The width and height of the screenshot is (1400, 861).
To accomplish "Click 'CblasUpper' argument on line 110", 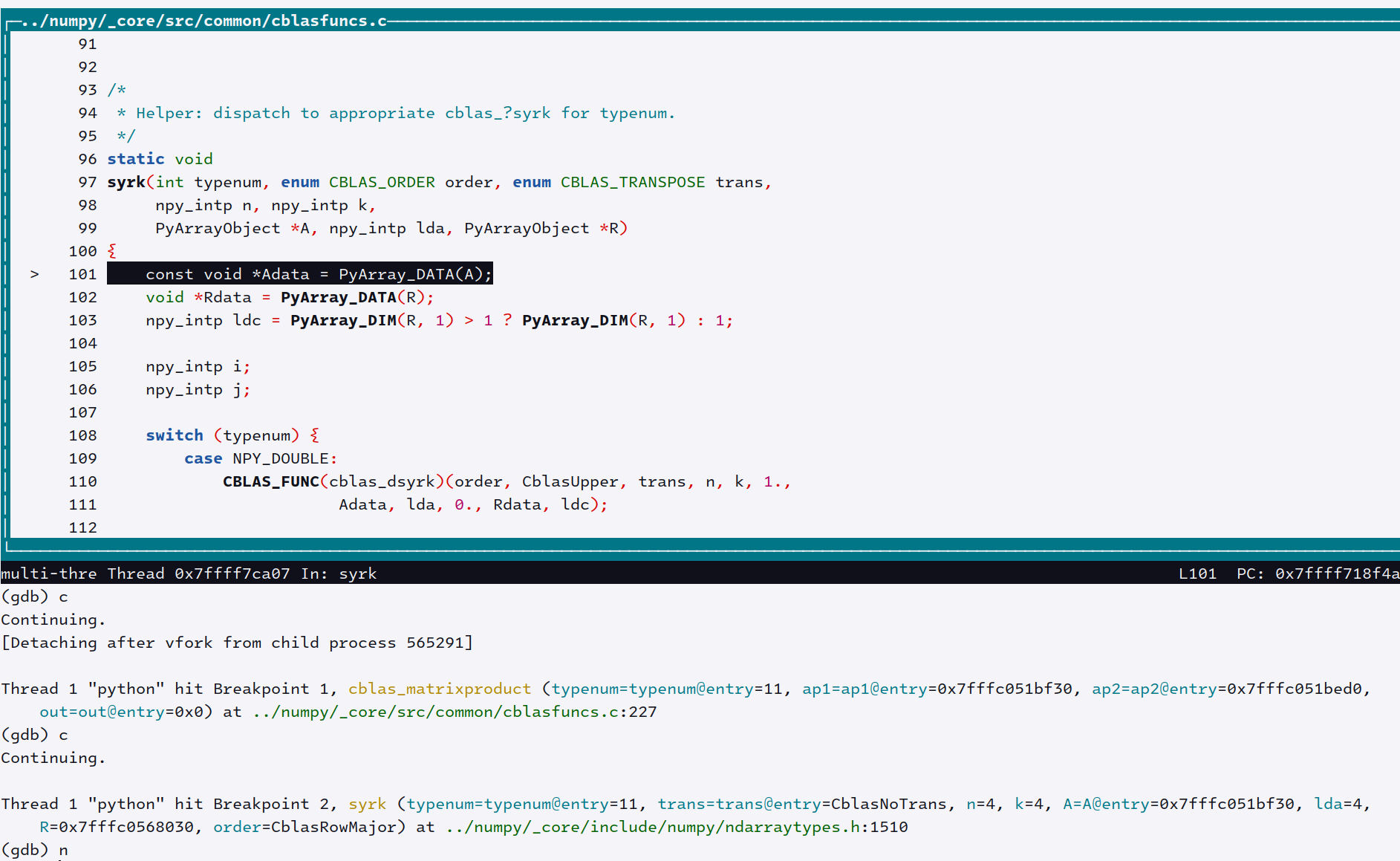I will [x=570, y=481].
